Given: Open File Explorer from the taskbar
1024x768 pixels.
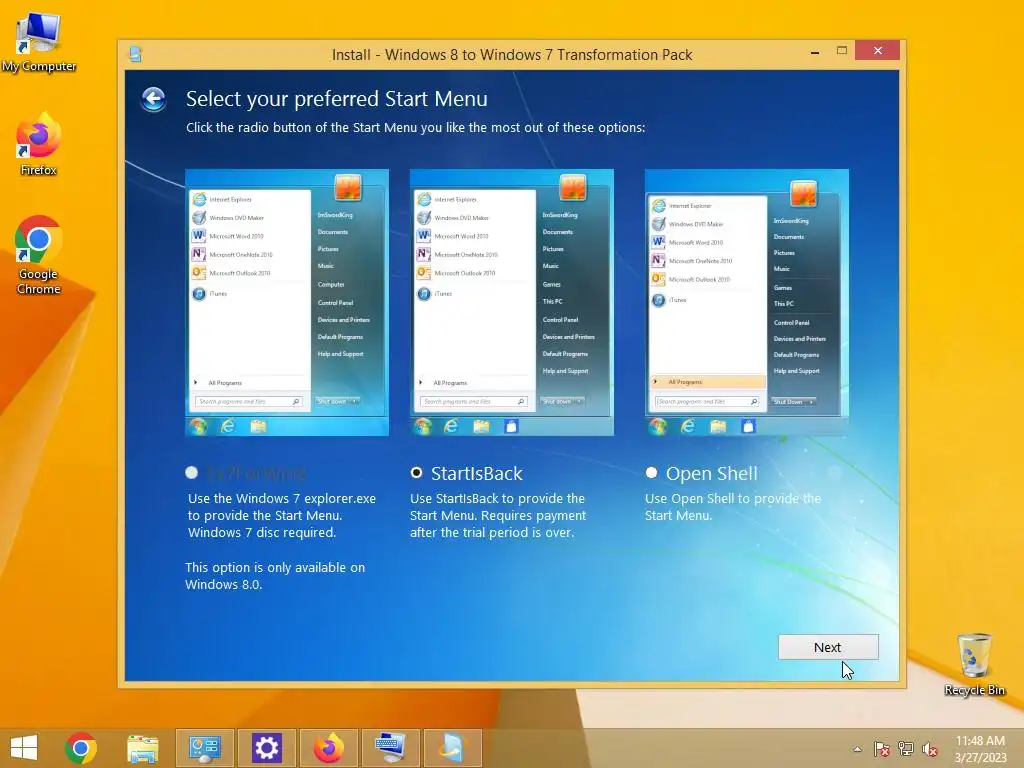Looking at the screenshot, I should tap(142, 748).
